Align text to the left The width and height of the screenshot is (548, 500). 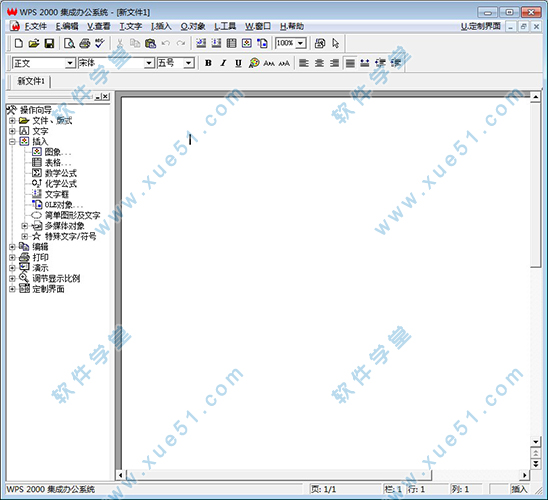pyautogui.click(x=304, y=63)
